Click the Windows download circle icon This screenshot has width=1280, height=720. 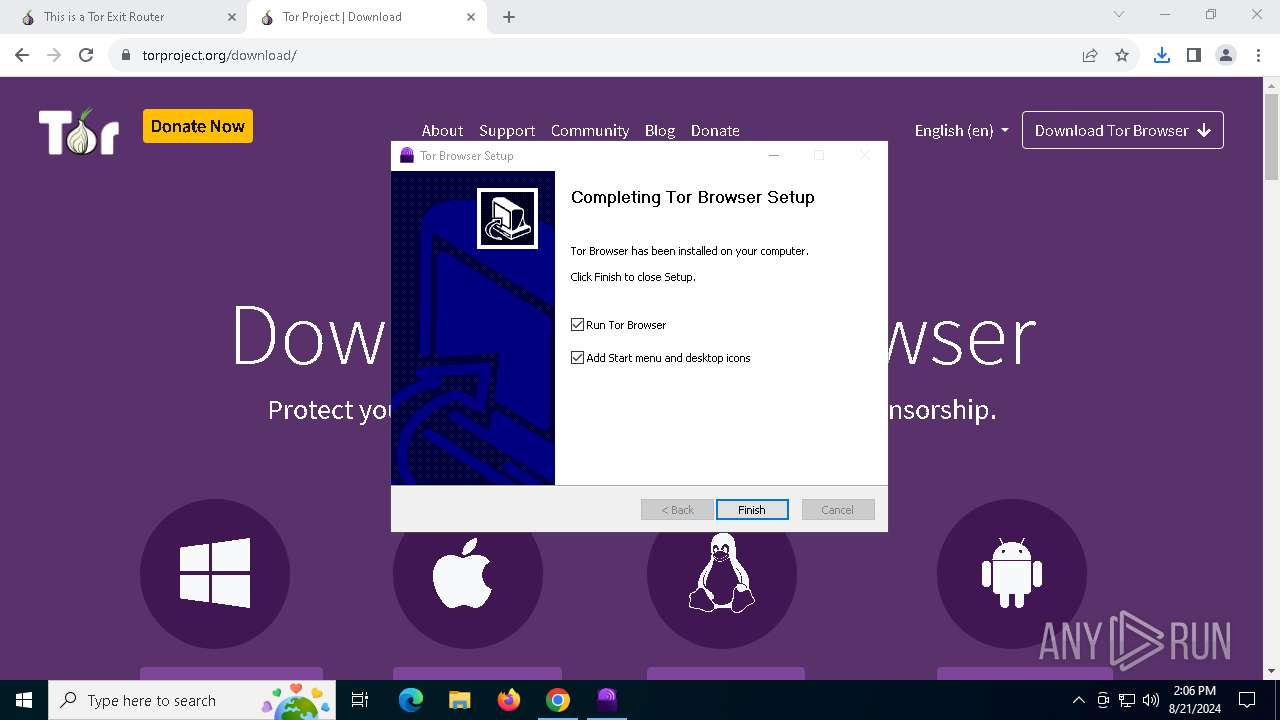pos(215,574)
